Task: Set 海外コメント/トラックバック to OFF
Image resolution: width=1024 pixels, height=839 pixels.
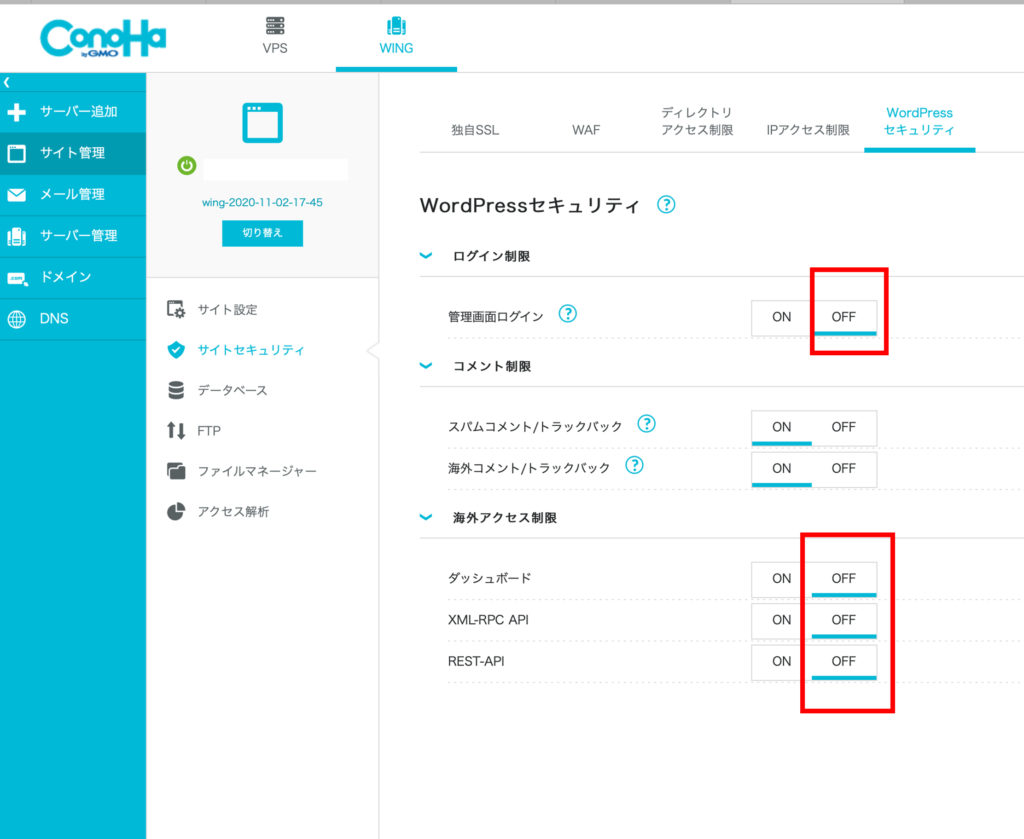Action: point(844,469)
